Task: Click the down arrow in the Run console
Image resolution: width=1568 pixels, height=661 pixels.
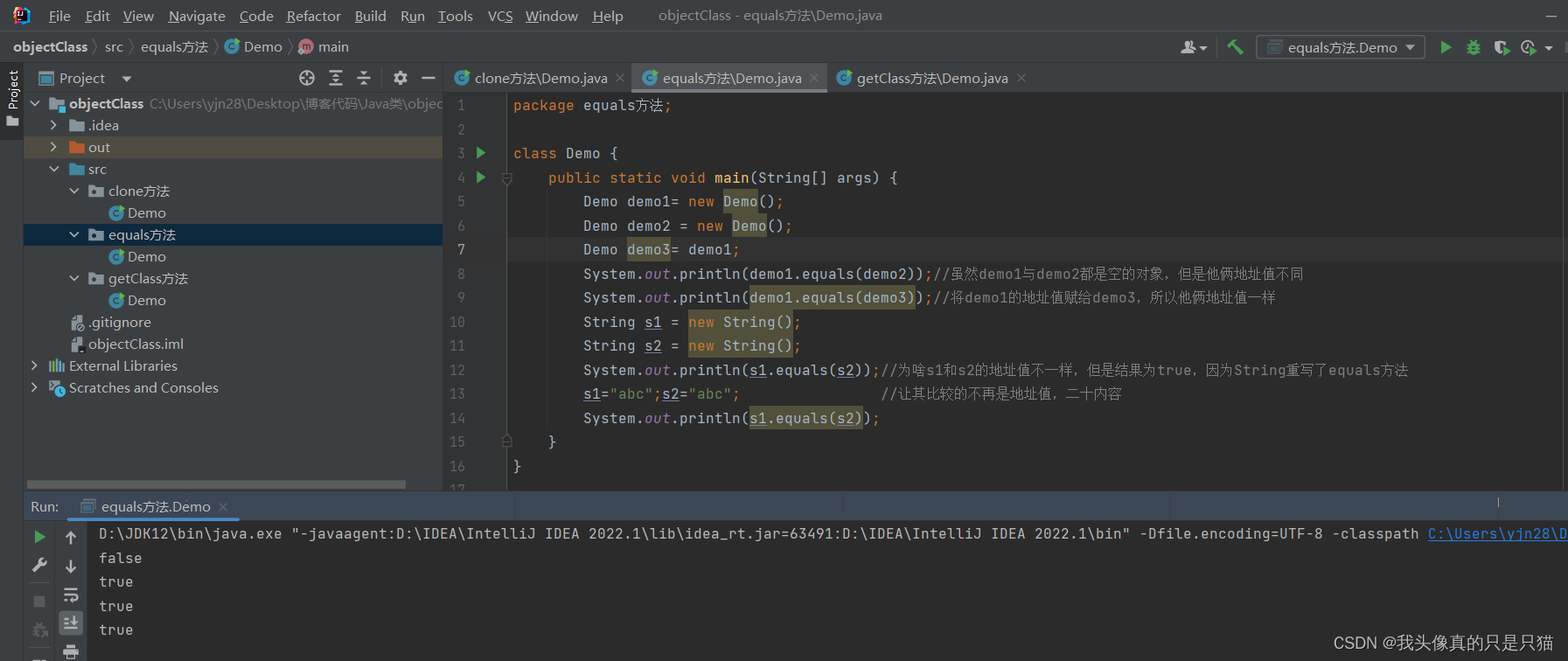Action: coord(71,566)
